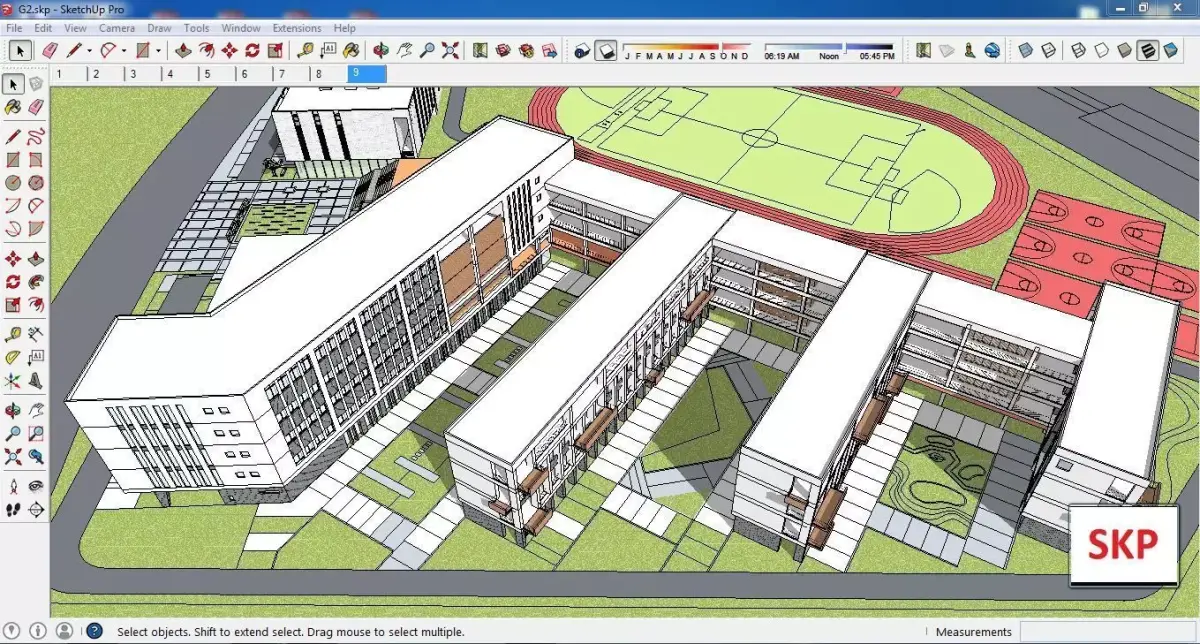Click the '05:45 PM' time label
This screenshot has width=1200, height=644.
(877, 57)
